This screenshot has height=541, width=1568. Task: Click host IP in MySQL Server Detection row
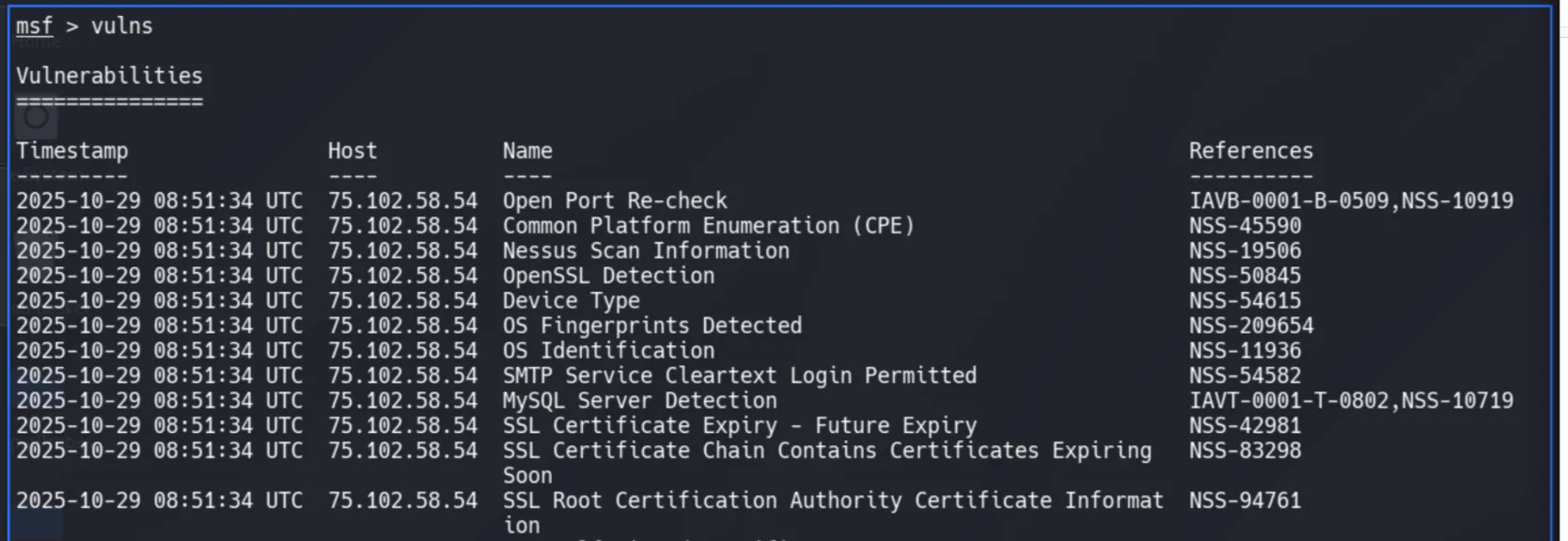click(x=402, y=400)
